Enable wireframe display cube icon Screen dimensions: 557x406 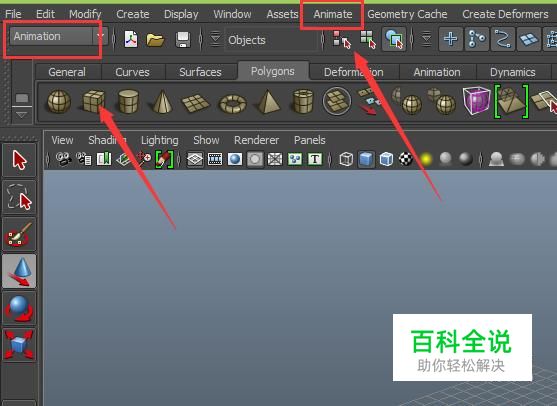click(x=346, y=159)
